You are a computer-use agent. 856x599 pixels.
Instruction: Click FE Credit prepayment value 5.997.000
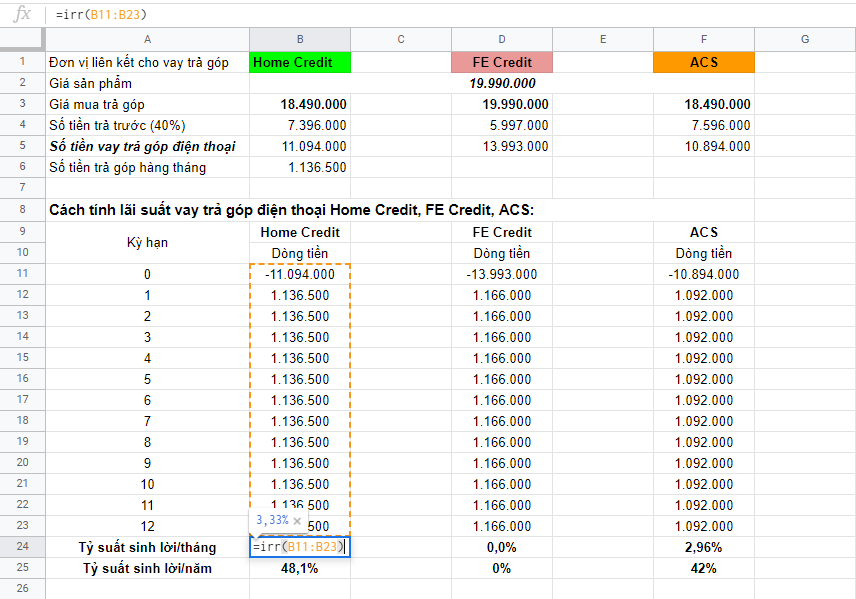(502, 125)
